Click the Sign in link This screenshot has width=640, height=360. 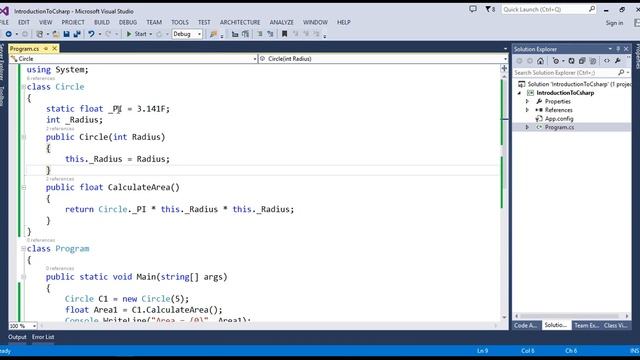click(x=614, y=23)
